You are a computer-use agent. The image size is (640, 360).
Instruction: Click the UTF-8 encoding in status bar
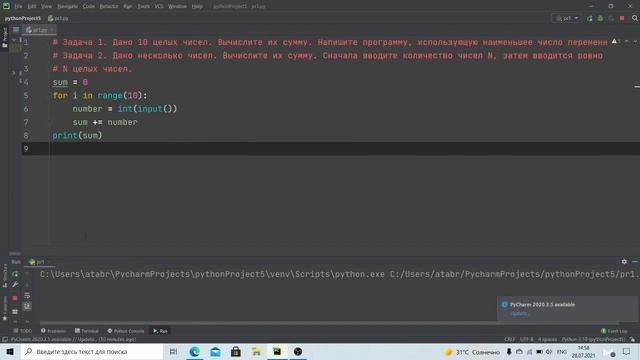pyautogui.click(x=527, y=340)
